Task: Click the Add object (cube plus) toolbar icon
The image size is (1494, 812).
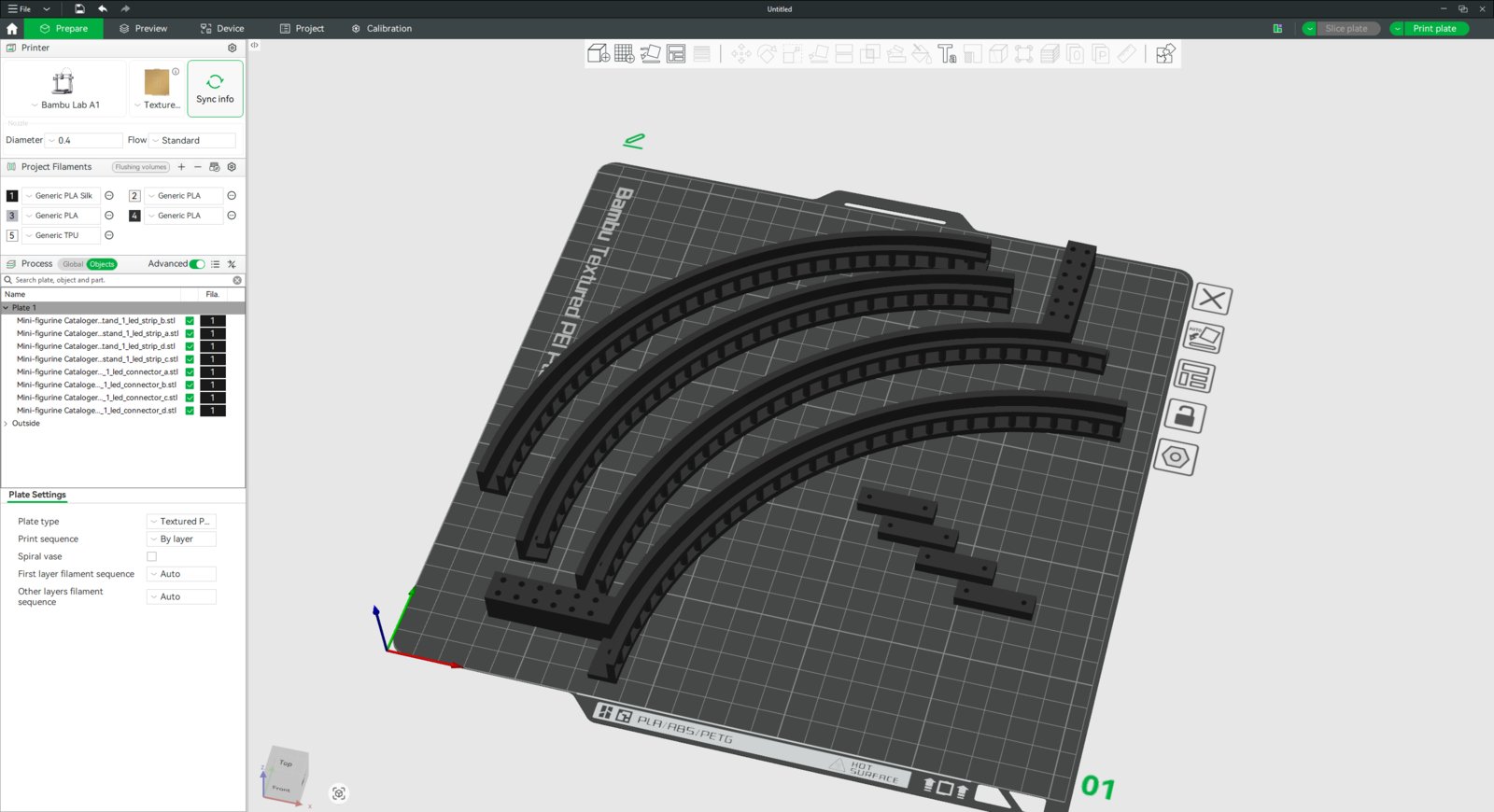Action: pos(599,54)
